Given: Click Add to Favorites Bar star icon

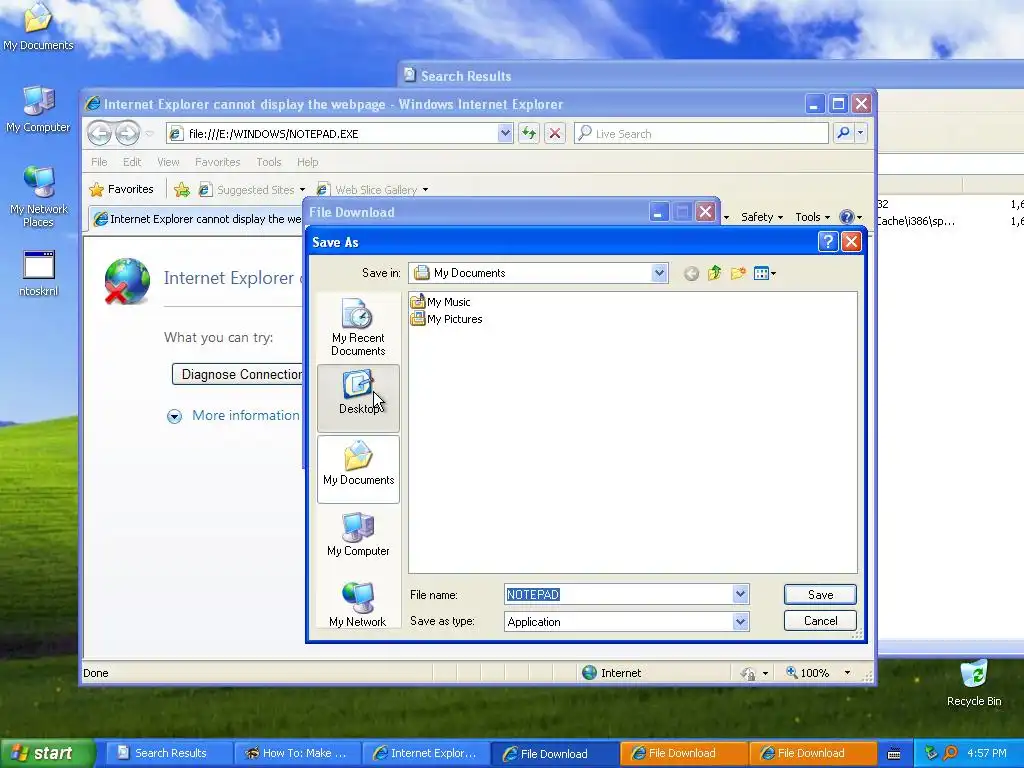Looking at the screenshot, I should 182,190.
